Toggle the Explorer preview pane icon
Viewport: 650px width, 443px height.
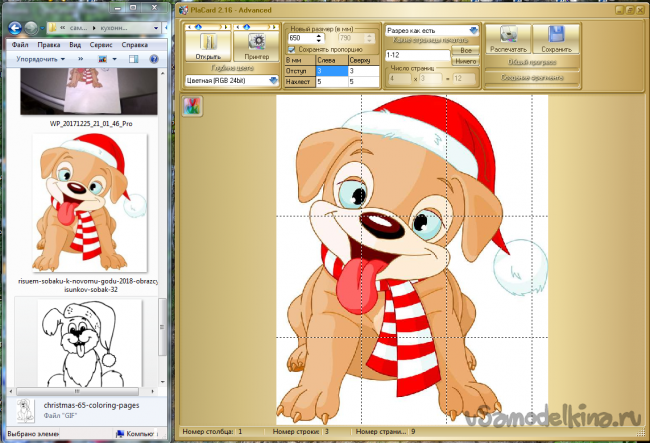pyautogui.click(x=134, y=60)
